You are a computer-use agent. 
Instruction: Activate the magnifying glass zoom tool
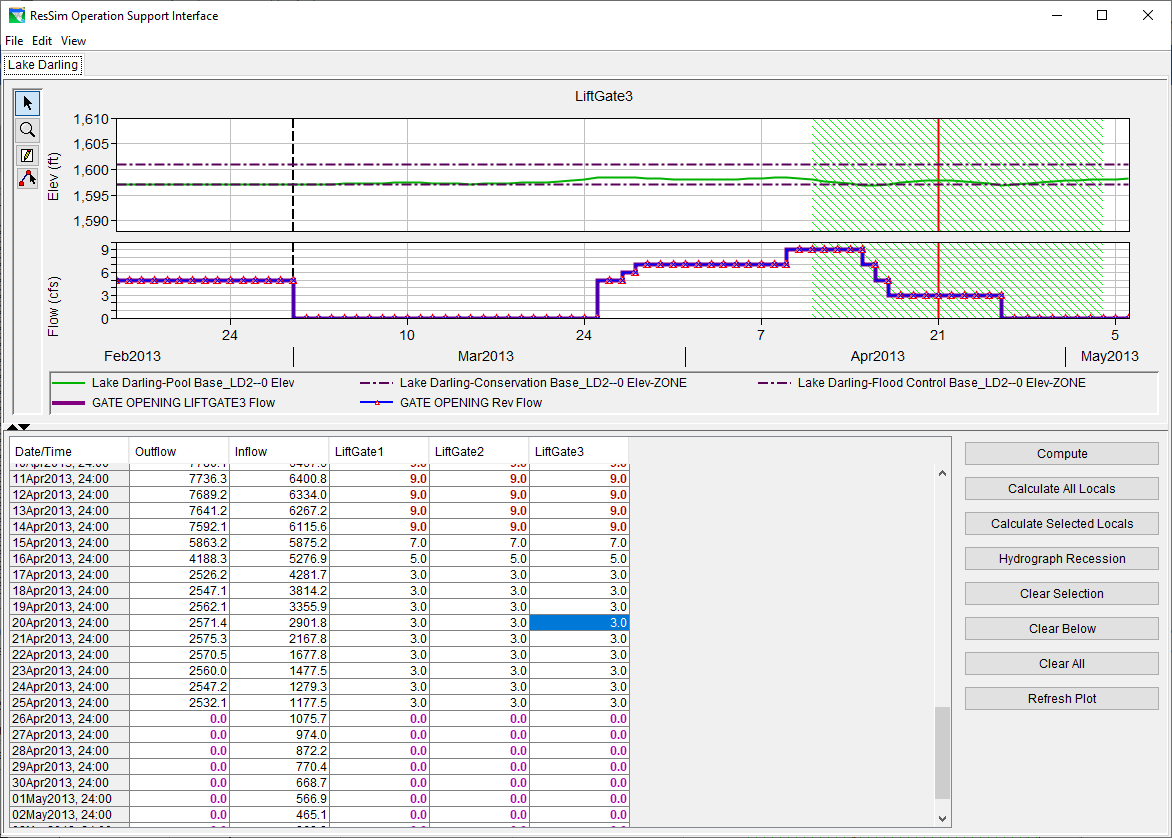(27, 129)
